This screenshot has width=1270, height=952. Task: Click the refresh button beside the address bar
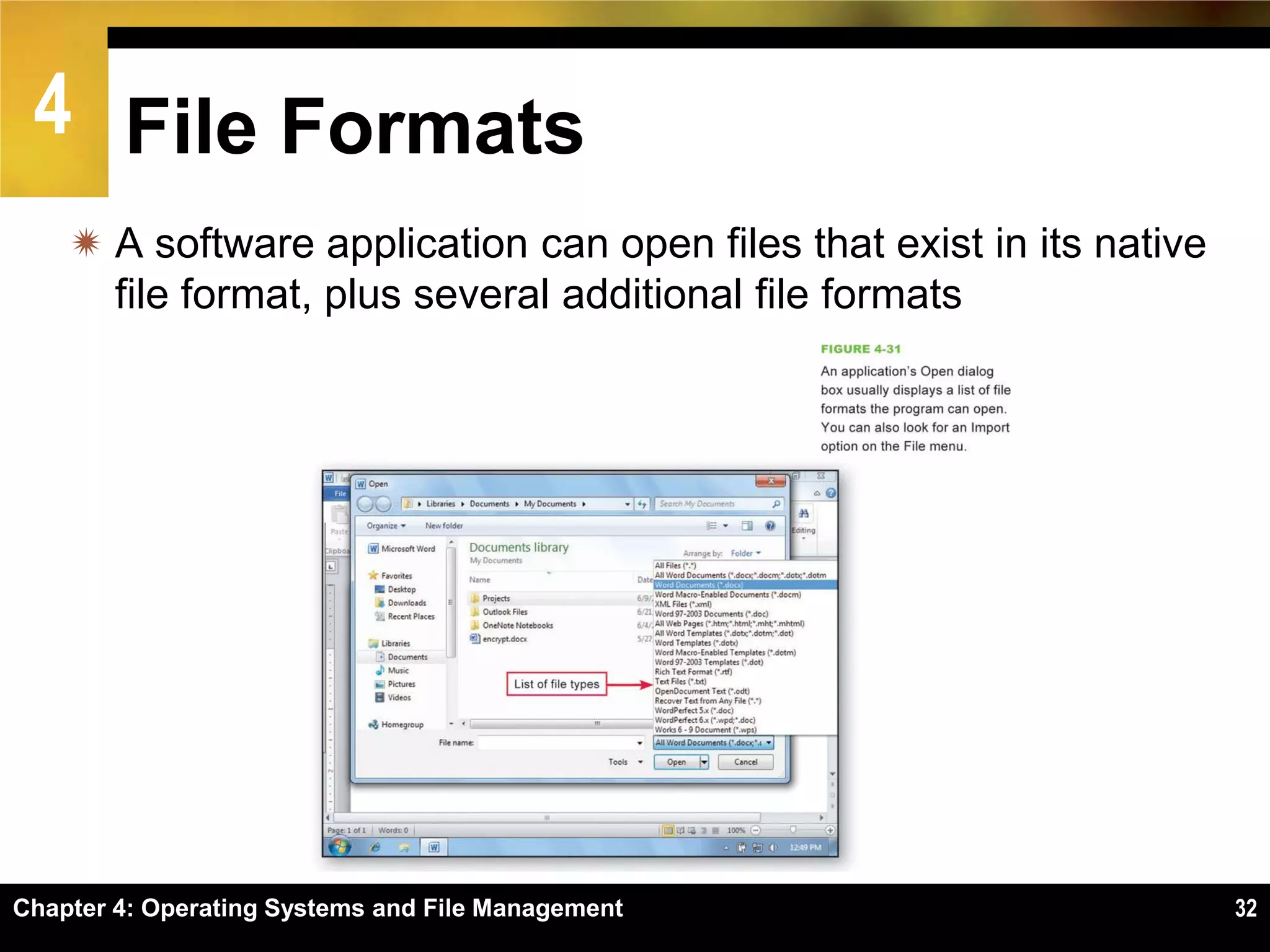[642, 504]
